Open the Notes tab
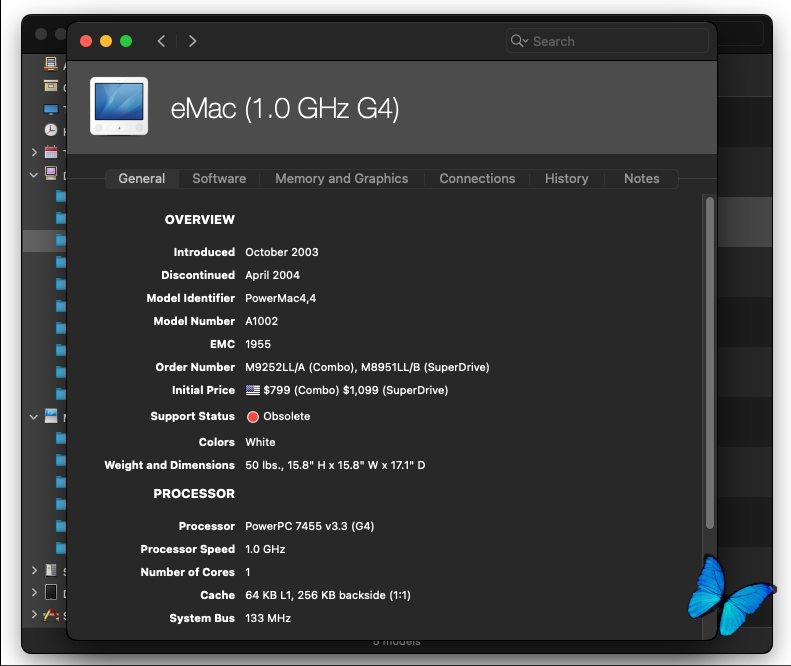The height and width of the screenshot is (666, 791). click(x=642, y=179)
